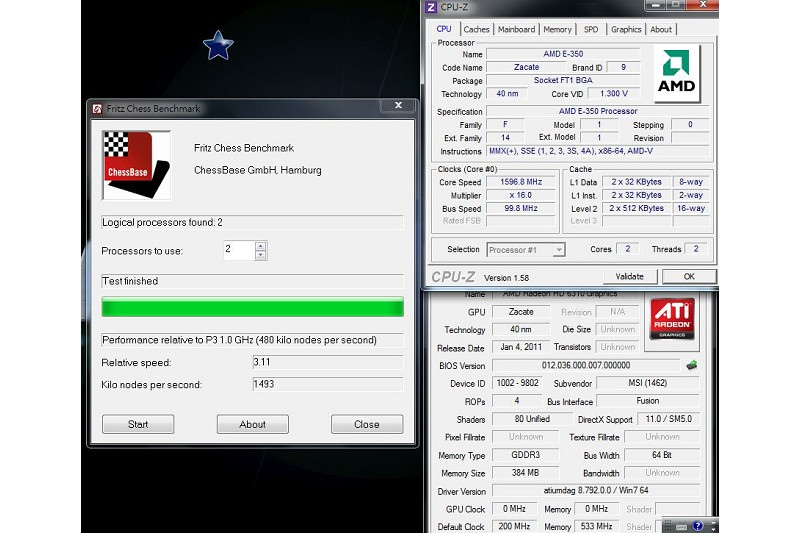Open the Caches tab
This screenshot has height=533, width=800.
[x=476, y=30]
